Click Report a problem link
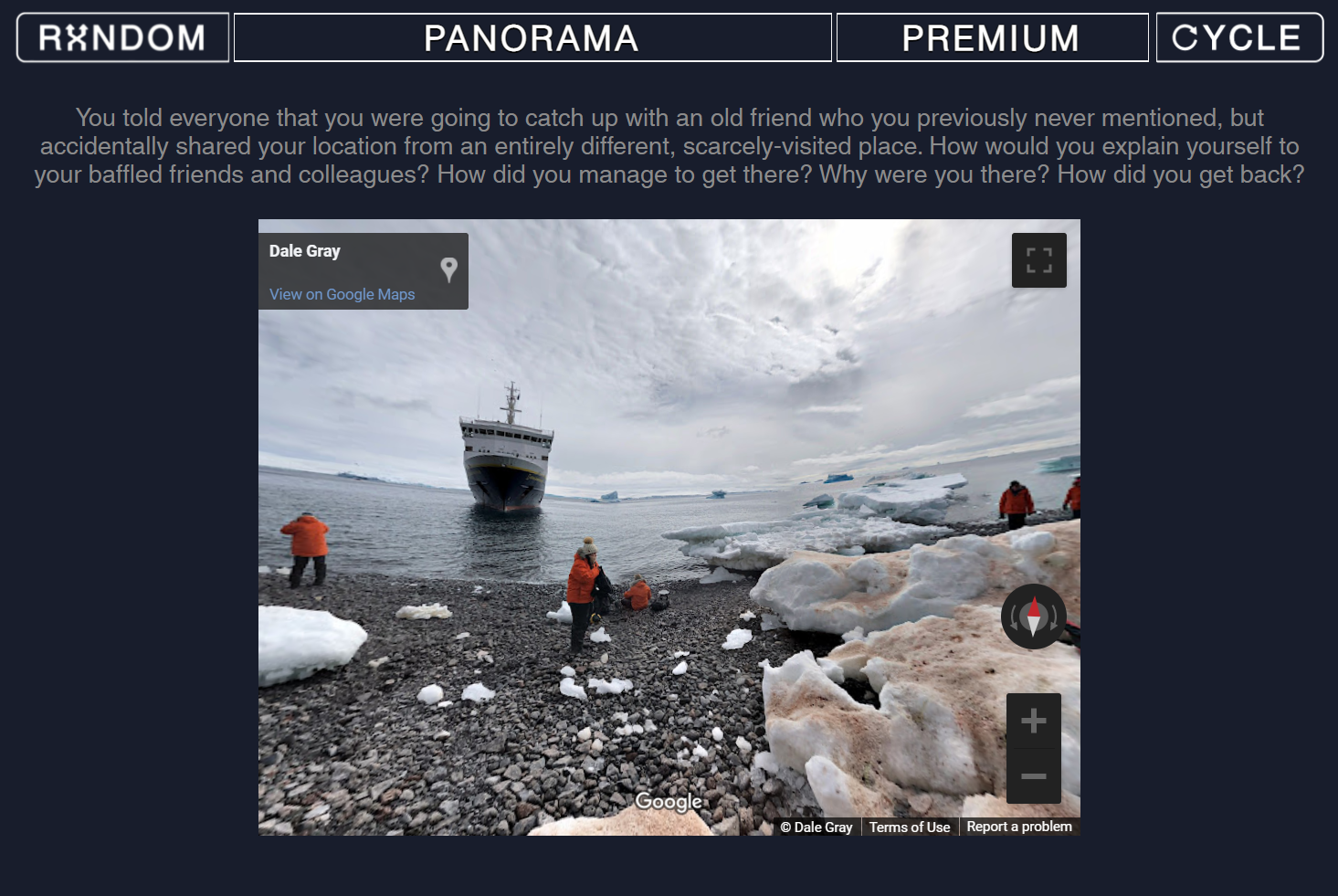1338x896 pixels. [x=1019, y=827]
